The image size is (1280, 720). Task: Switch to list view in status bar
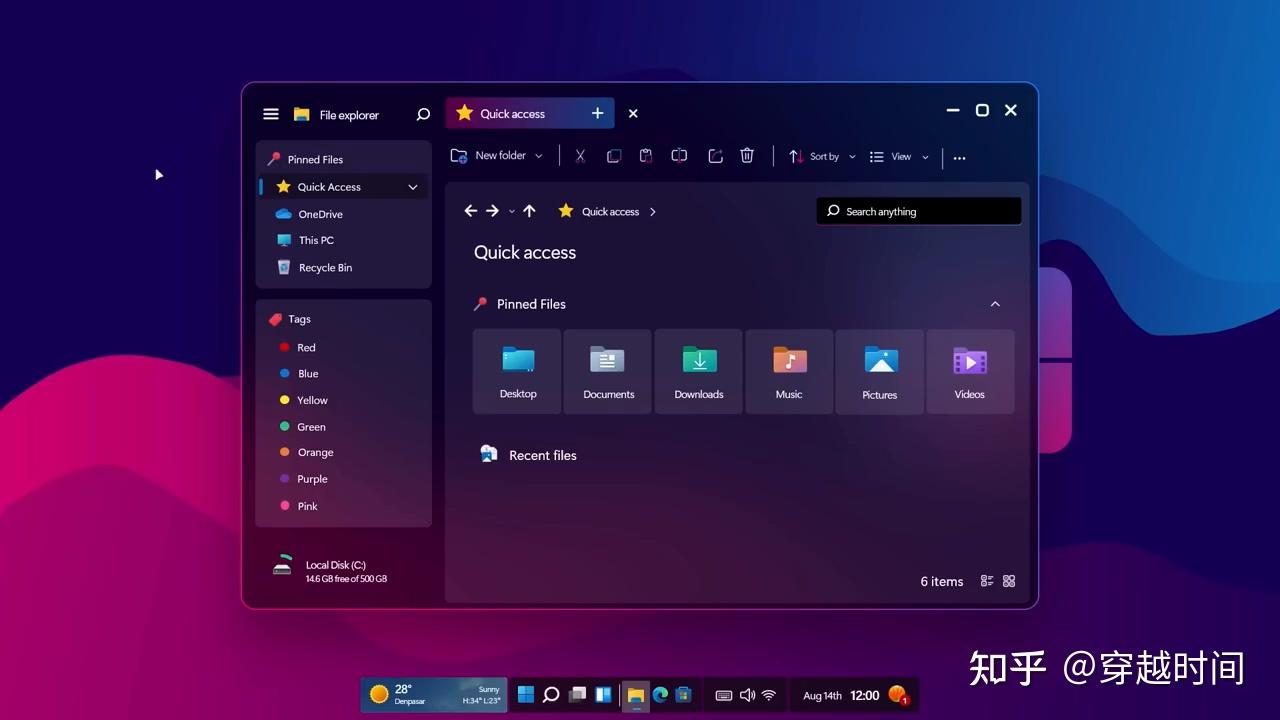[986, 580]
